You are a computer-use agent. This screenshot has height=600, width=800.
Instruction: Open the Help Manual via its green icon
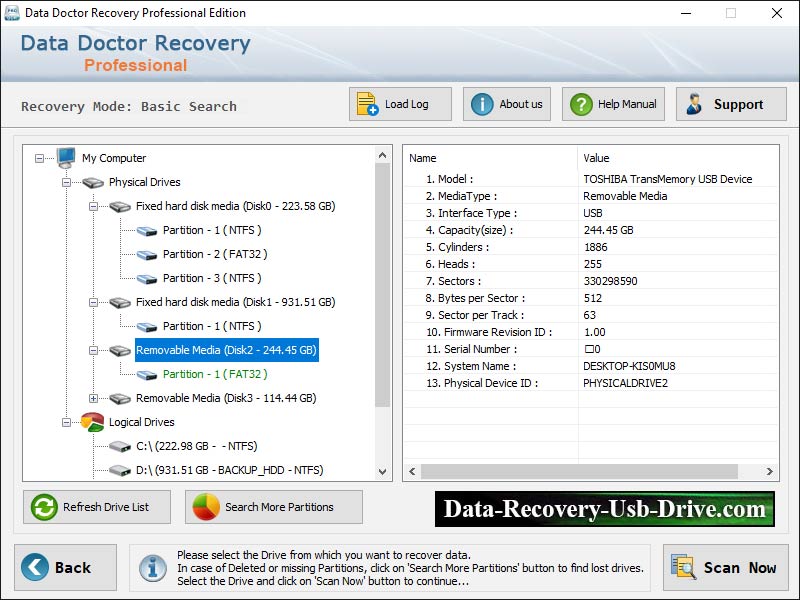(580, 103)
